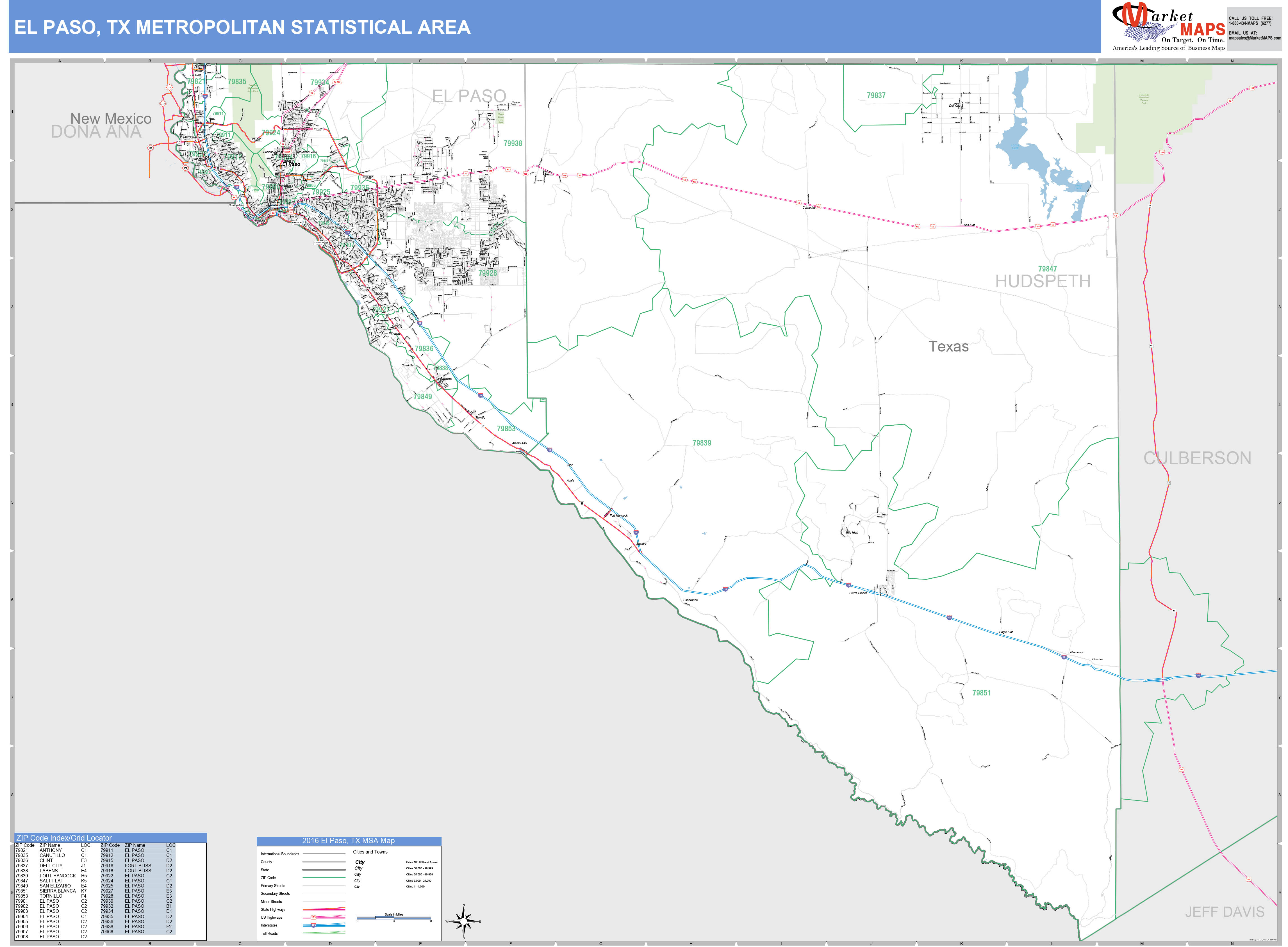
Task: Click the green 79835 ZIP label on map
Action: 237,81
